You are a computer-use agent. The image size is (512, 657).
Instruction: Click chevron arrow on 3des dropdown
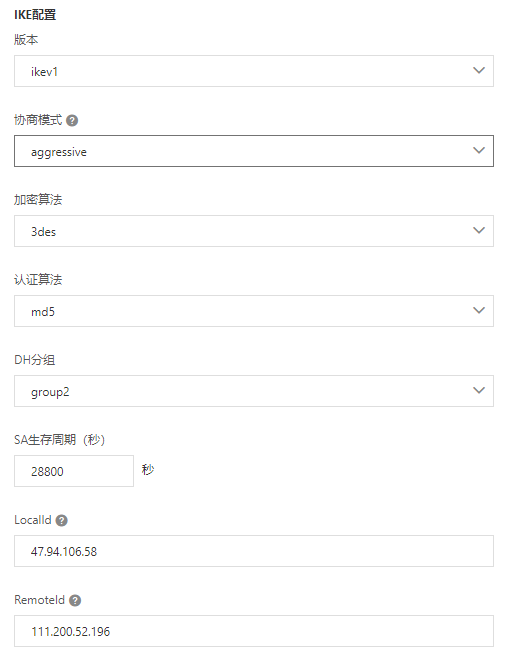coord(479,230)
